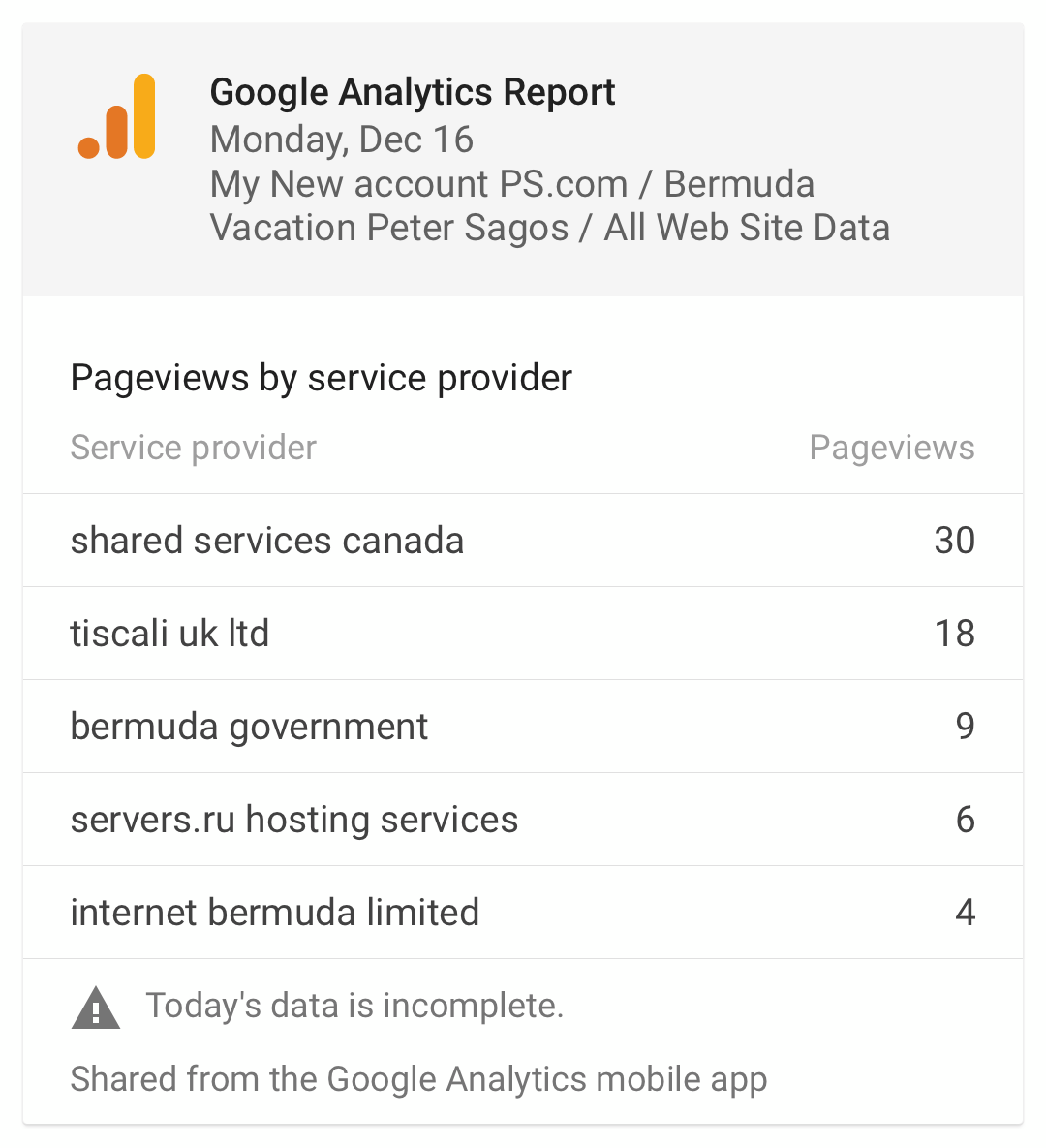
Task: Click the pageview count 9
Action: coord(966,727)
